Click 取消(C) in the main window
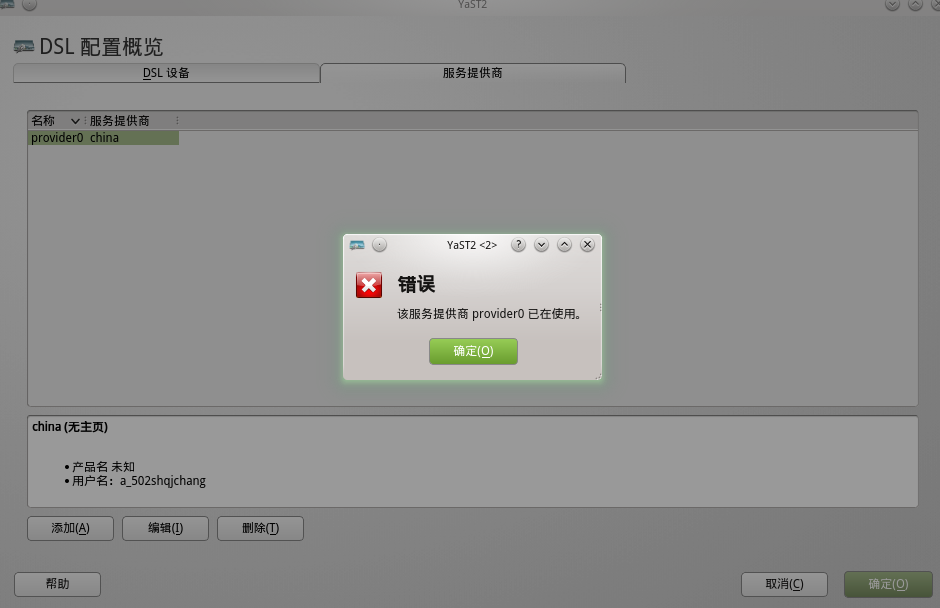 784,584
